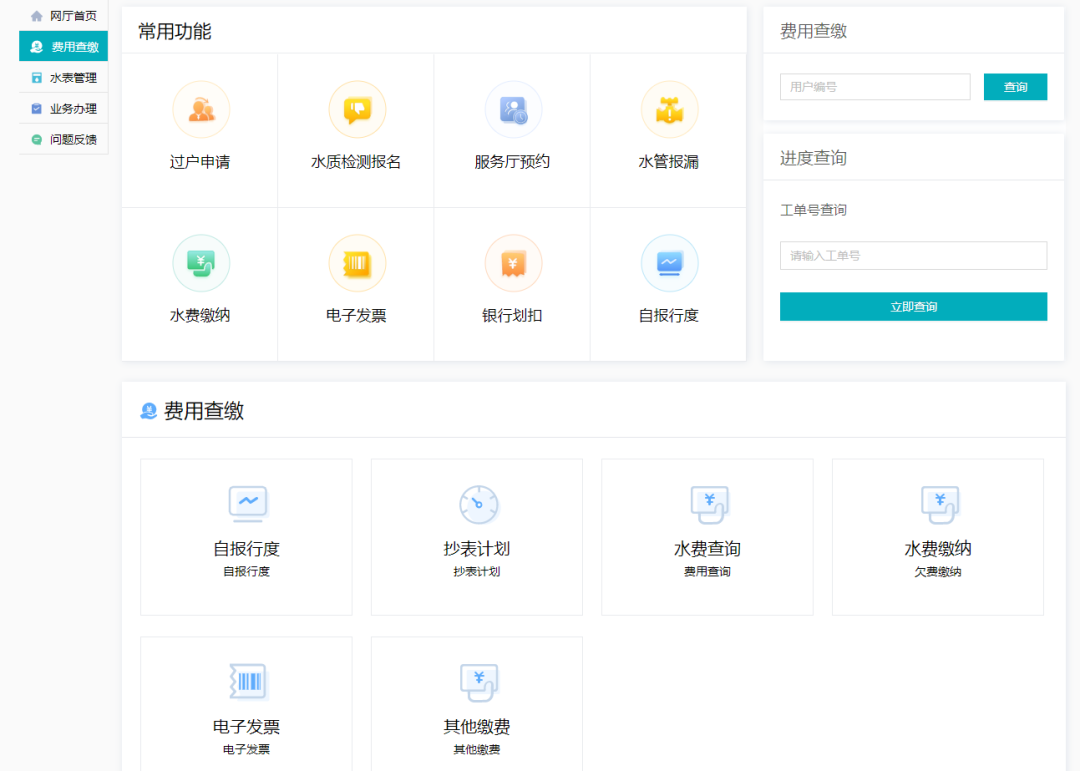The width and height of the screenshot is (1080, 771).
Task: Select the 水管报漏 icon
Action: click(669, 110)
